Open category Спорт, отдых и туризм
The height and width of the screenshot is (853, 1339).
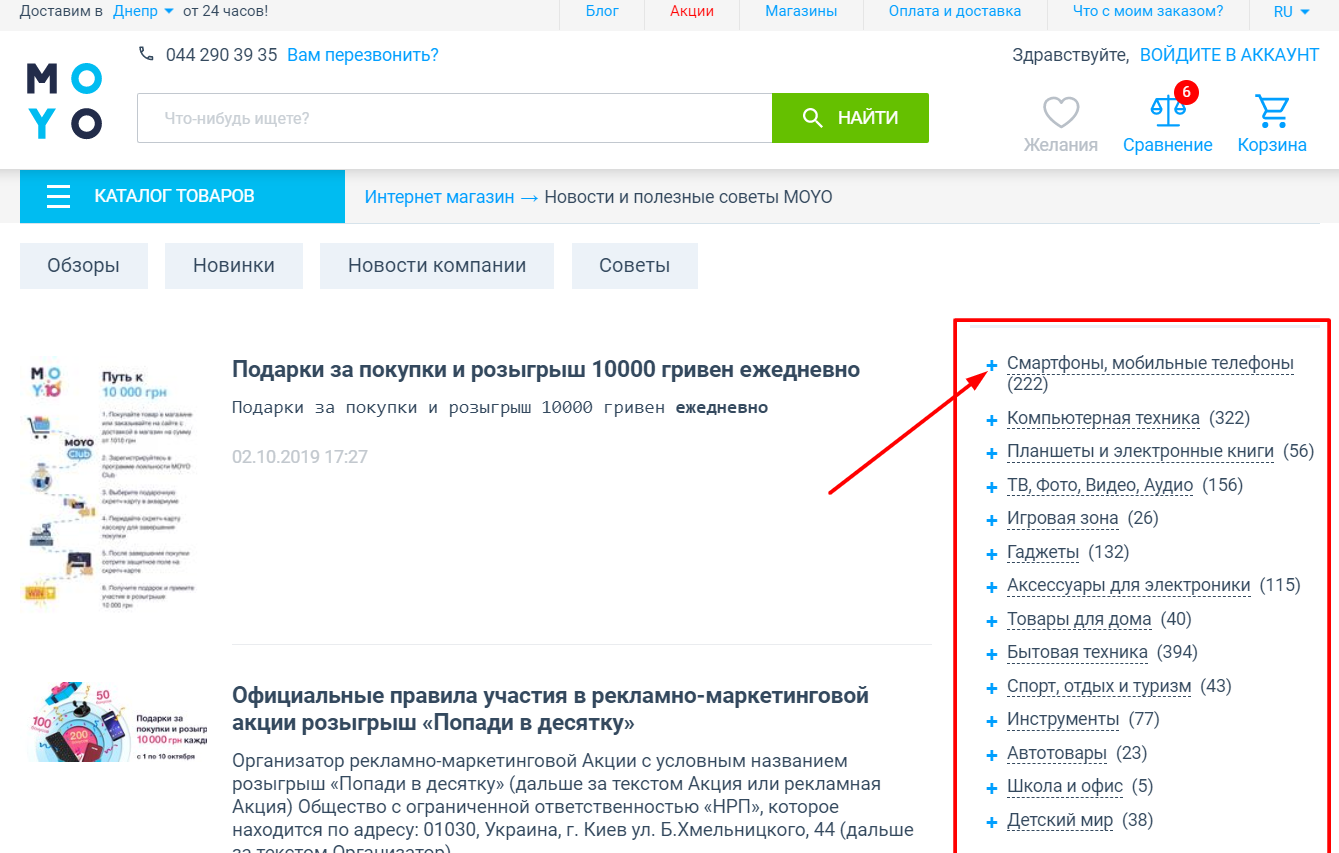[1099, 686]
